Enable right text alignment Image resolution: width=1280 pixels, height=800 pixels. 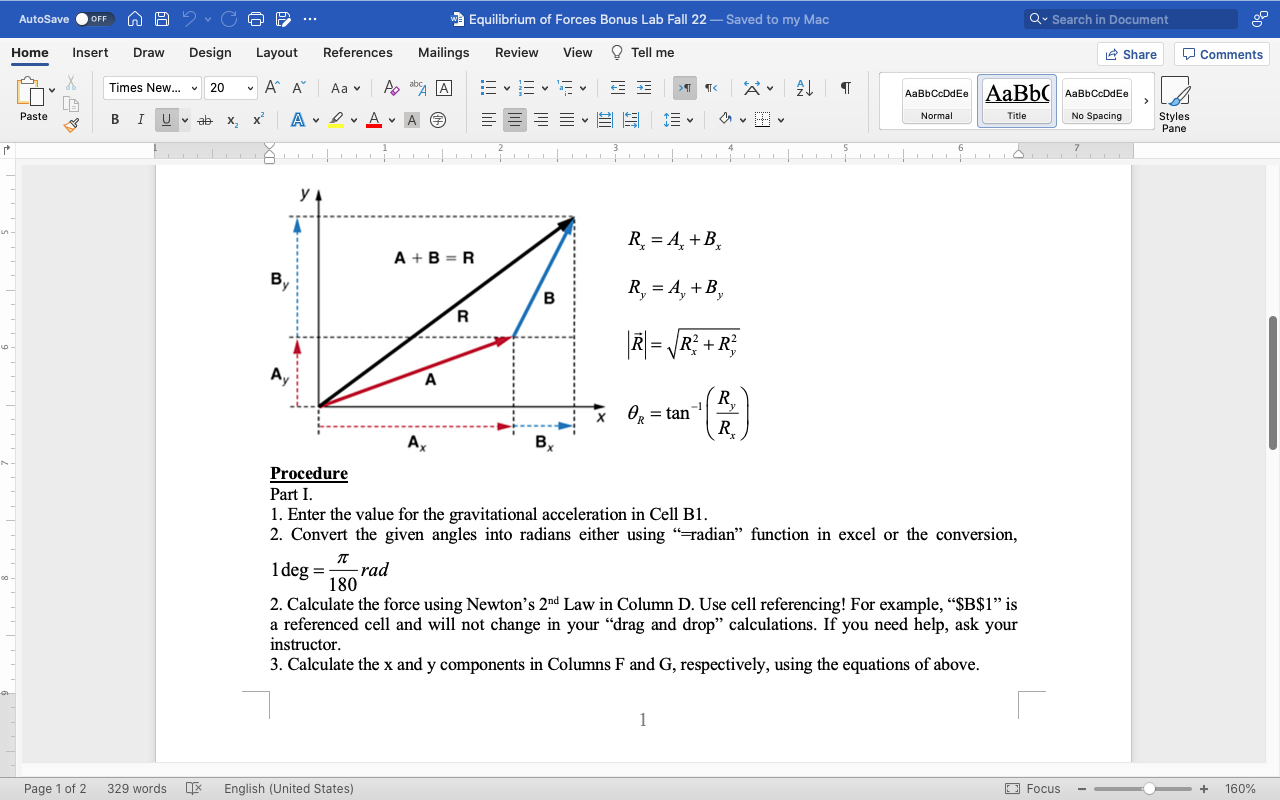point(541,119)
